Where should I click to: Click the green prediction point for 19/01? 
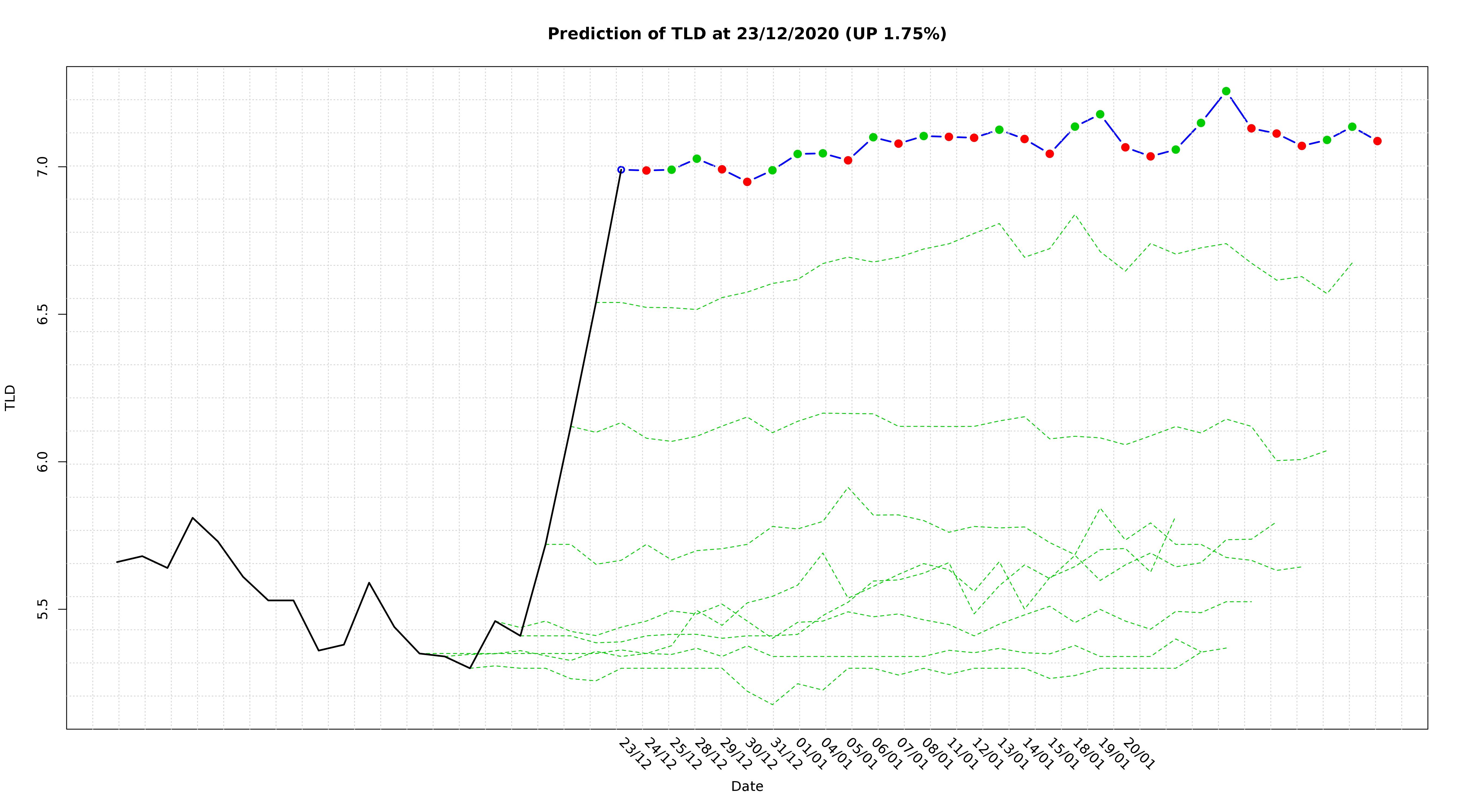coord(1100,114)
